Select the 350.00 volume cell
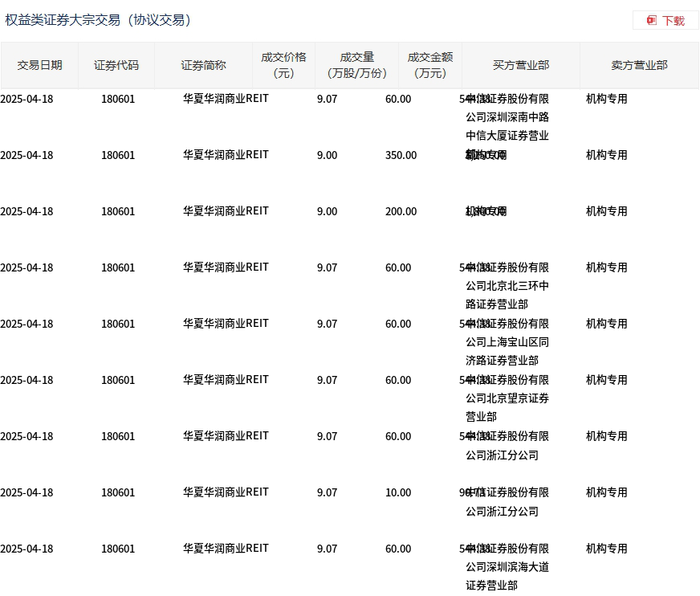Viewport: 700px width, 596px height. click(x=401, y=155)
